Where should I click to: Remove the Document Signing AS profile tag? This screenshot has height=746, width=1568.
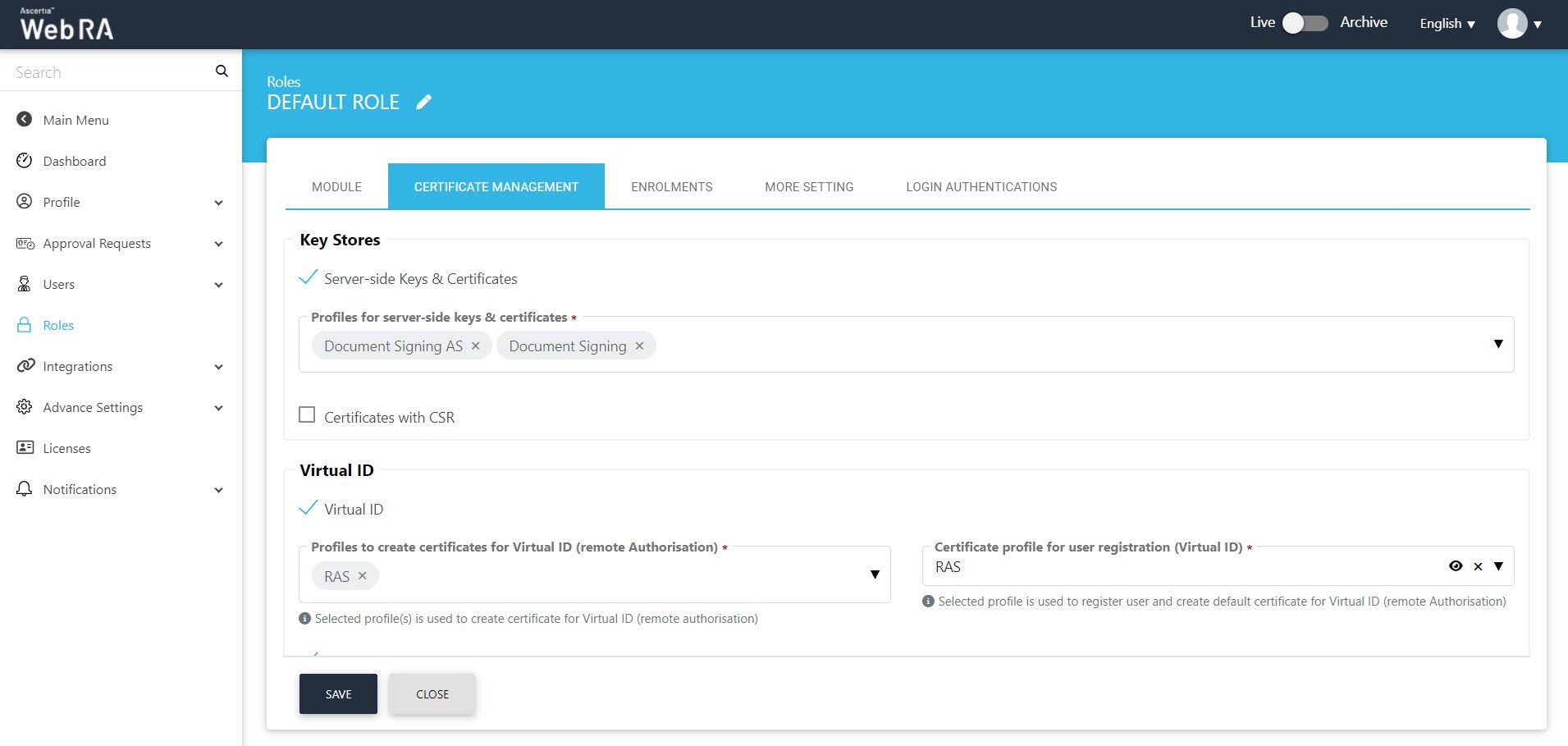pos(476,346)
